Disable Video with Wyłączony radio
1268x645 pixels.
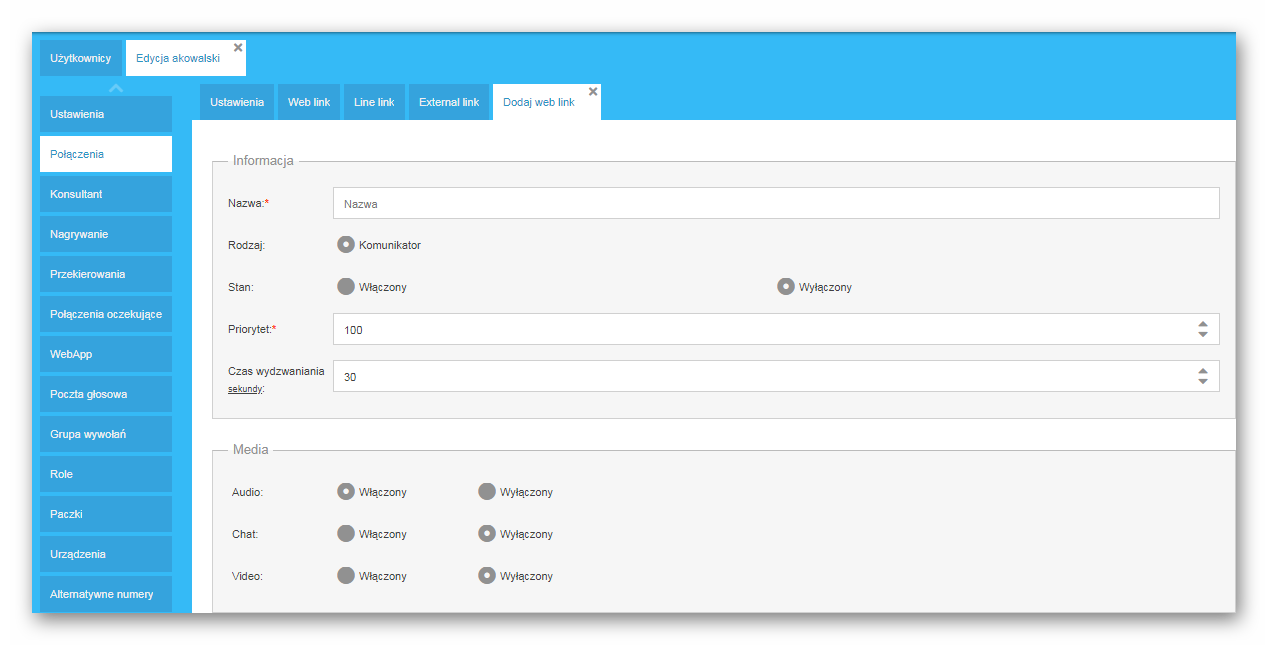[x=487, y=576]
